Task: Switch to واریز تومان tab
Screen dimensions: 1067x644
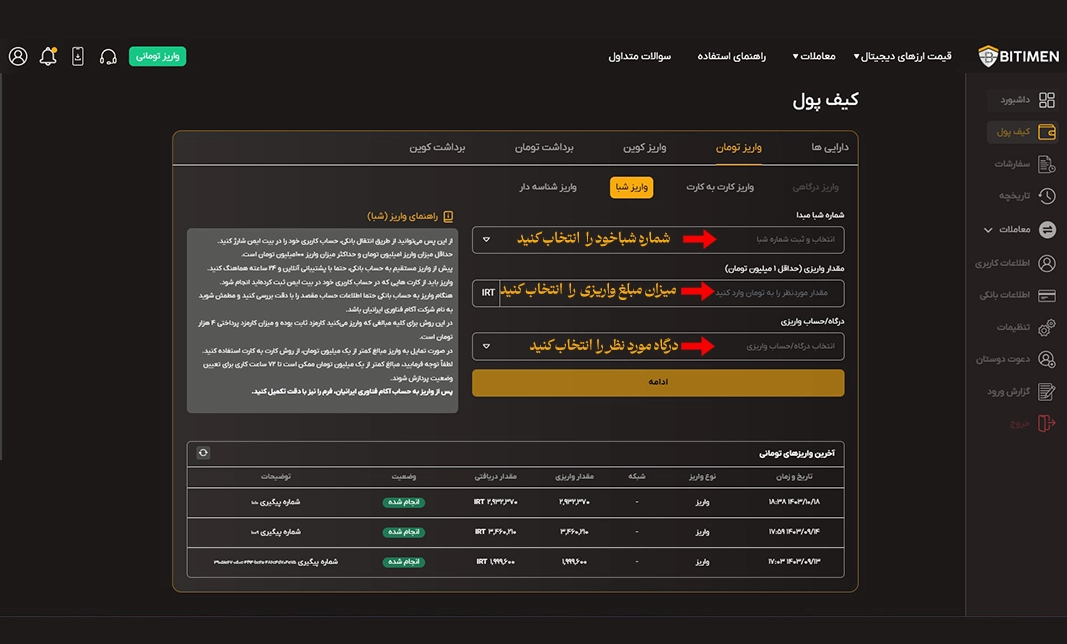Action: (738, 147)
